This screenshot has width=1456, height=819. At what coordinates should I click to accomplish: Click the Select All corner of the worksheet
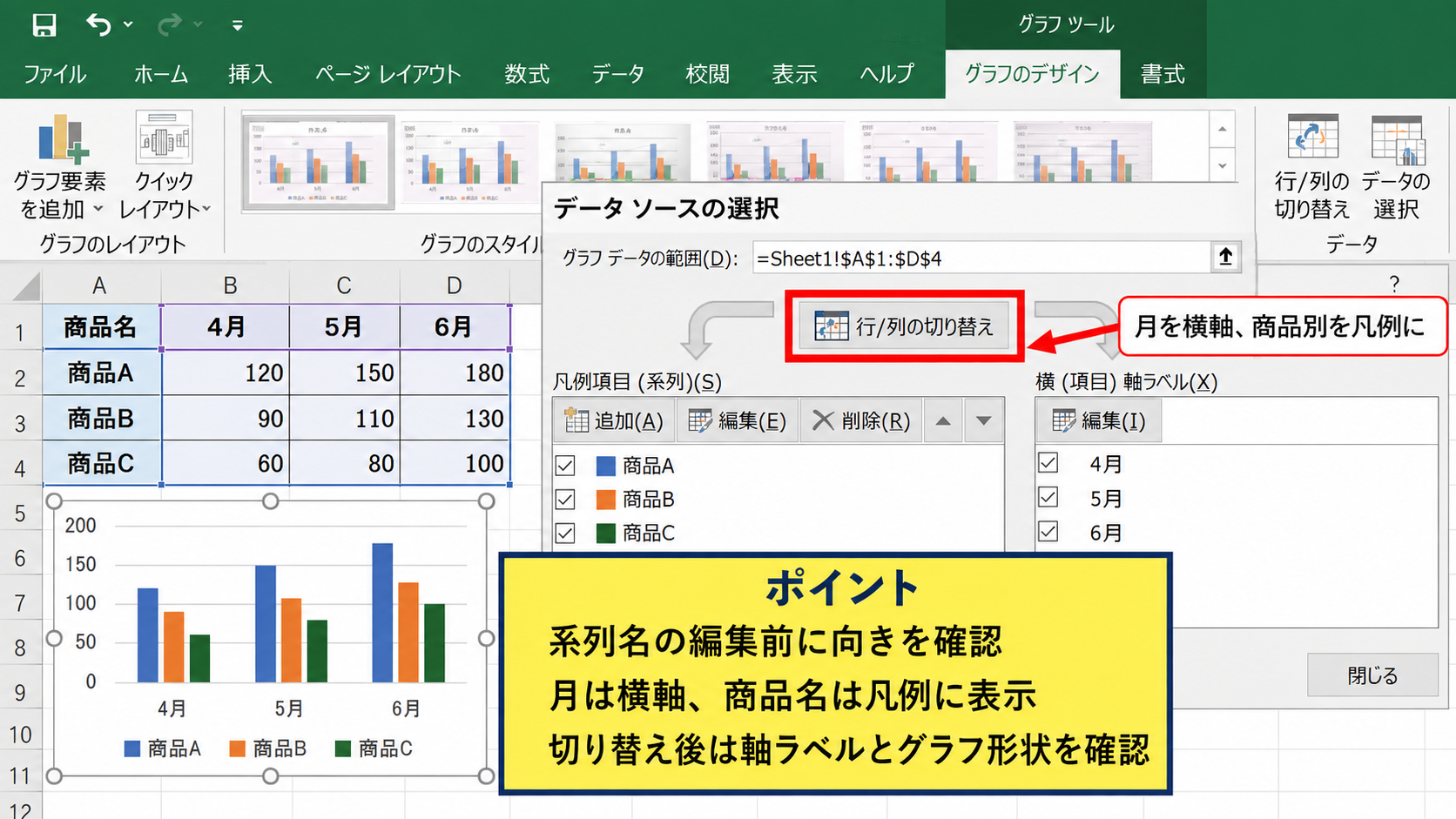25,285
